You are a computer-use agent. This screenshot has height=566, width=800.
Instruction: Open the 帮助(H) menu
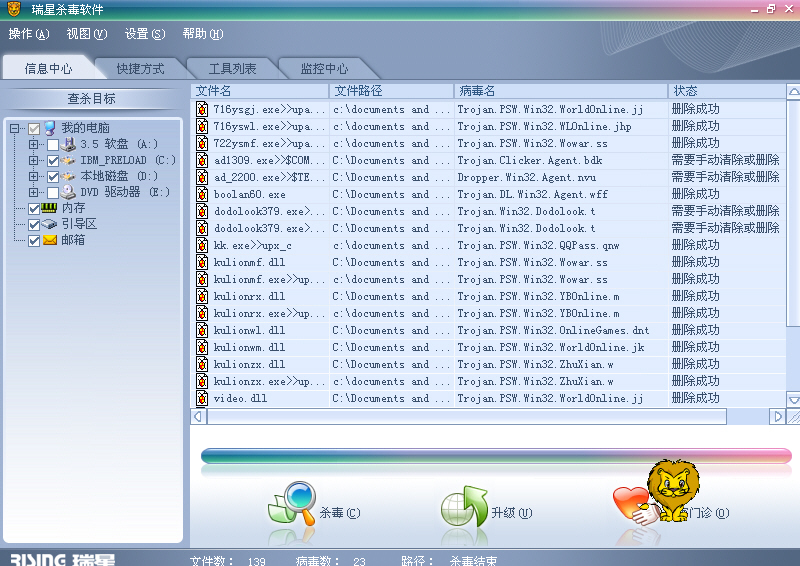point(203,34)
